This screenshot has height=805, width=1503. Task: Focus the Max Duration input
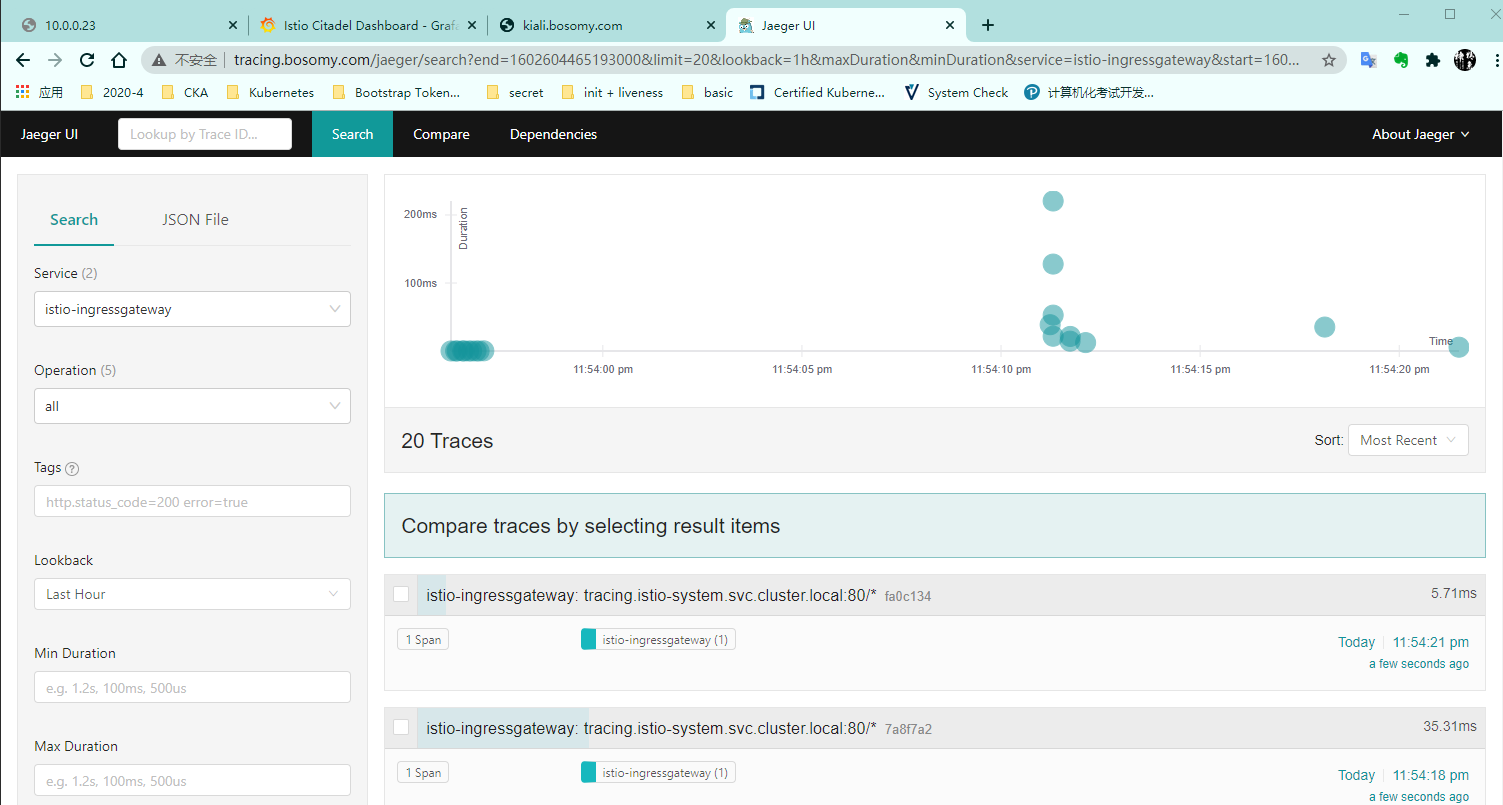(x=192, y=780)
